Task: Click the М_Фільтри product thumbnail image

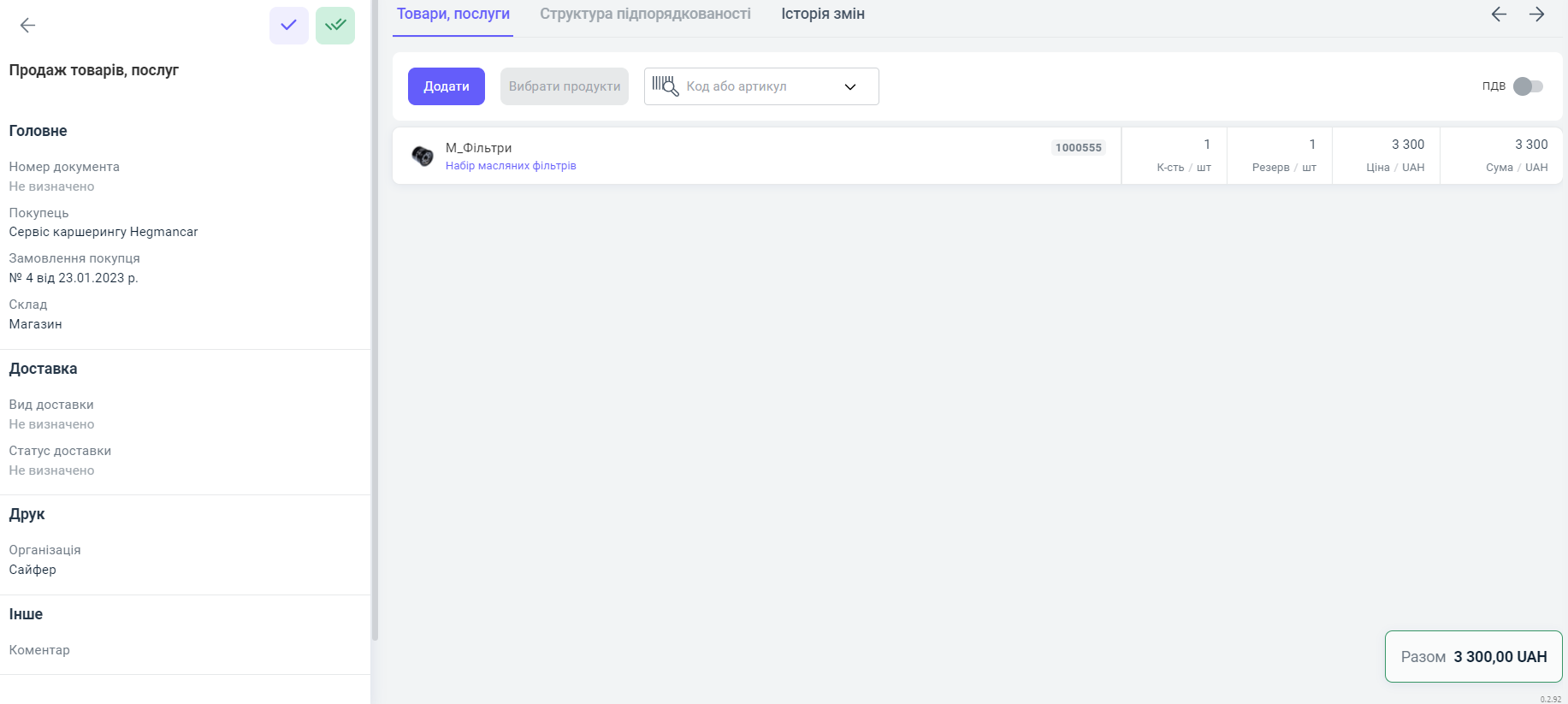Action: point(423,156)
